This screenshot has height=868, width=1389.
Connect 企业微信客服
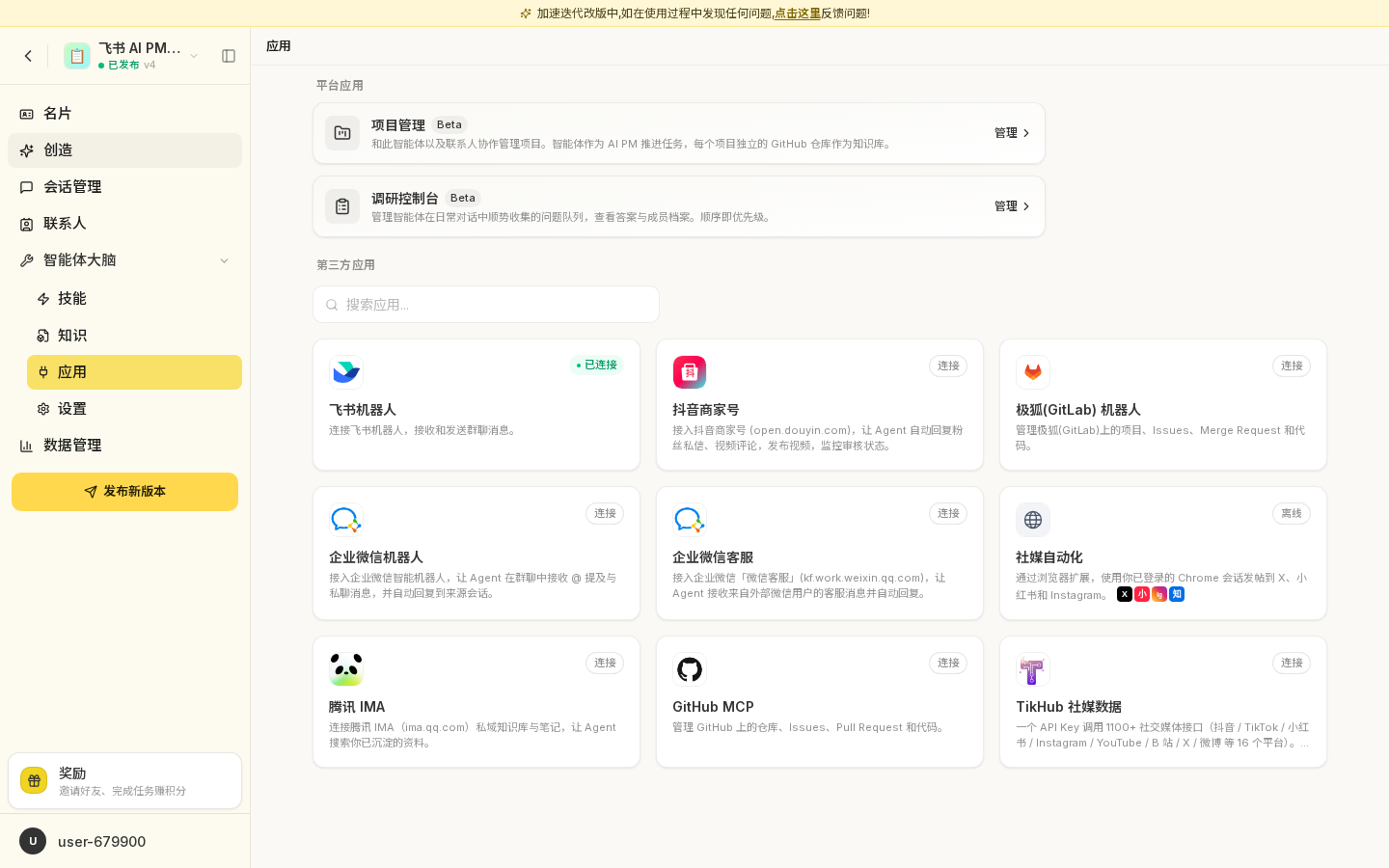pyautogui.click(x=948, y=513)
